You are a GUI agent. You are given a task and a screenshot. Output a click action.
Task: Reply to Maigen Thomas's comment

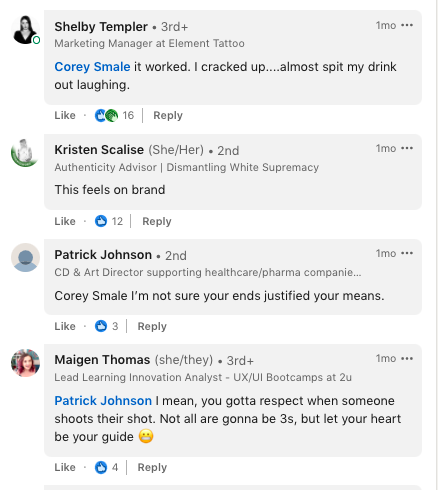click(x=152, y=467)
